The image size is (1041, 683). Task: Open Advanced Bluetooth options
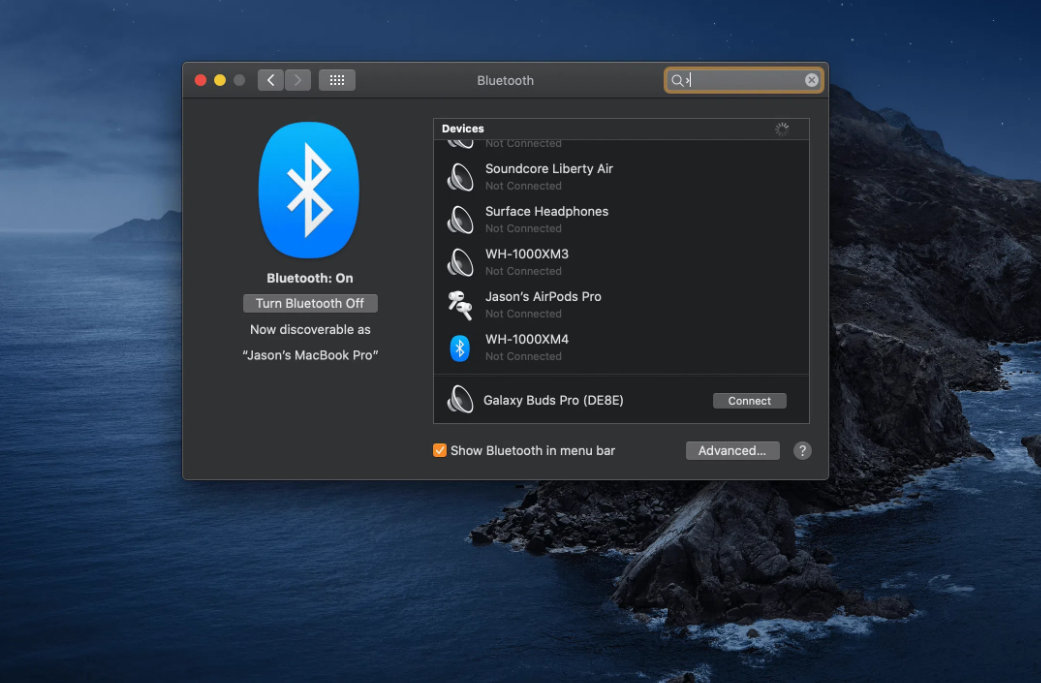732,451
